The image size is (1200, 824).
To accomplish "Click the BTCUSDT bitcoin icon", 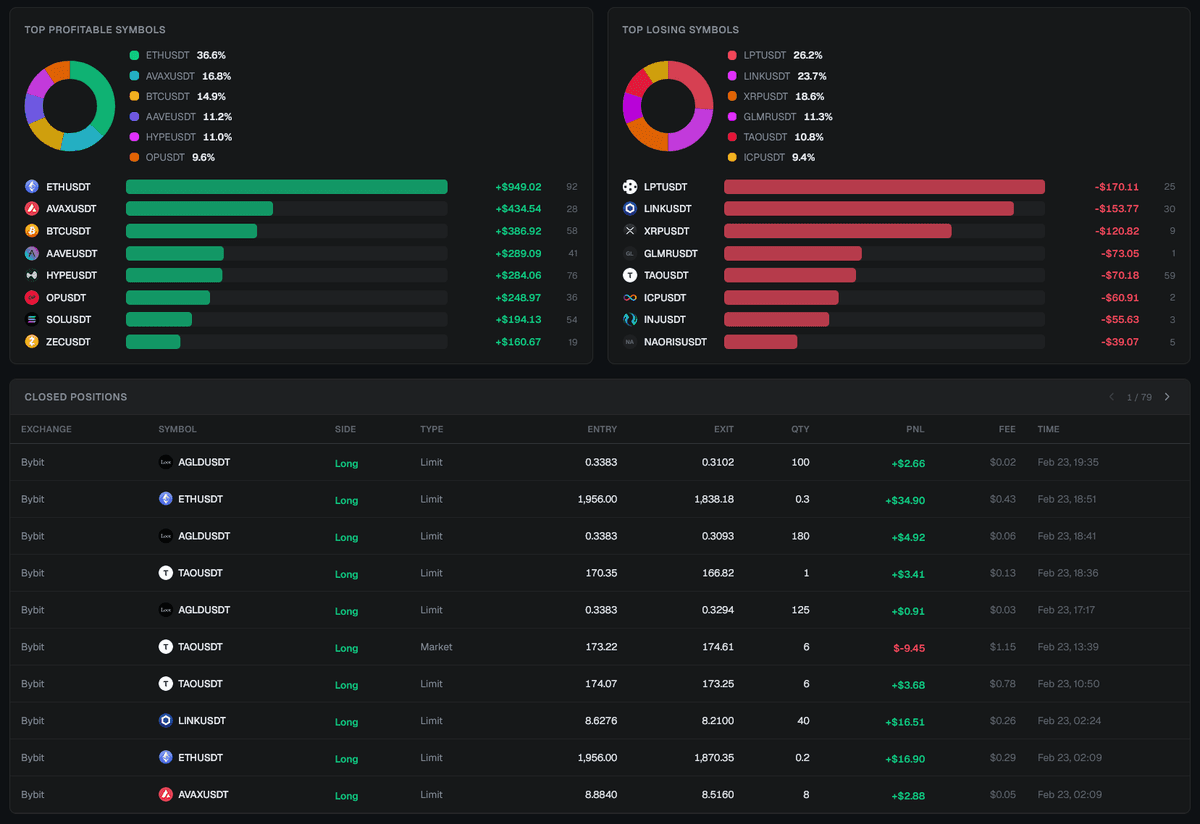I will point(32,231).
